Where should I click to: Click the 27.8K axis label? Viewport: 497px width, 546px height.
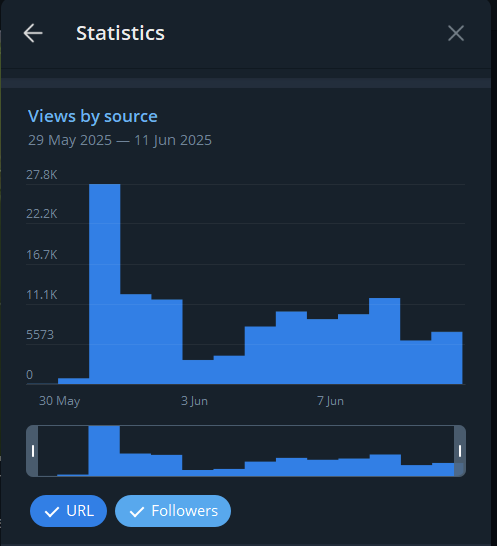click(42, 174)
